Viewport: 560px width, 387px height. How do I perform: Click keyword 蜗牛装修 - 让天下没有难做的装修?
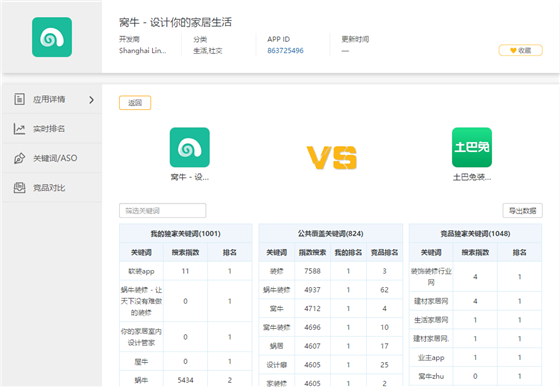point(141,301)
